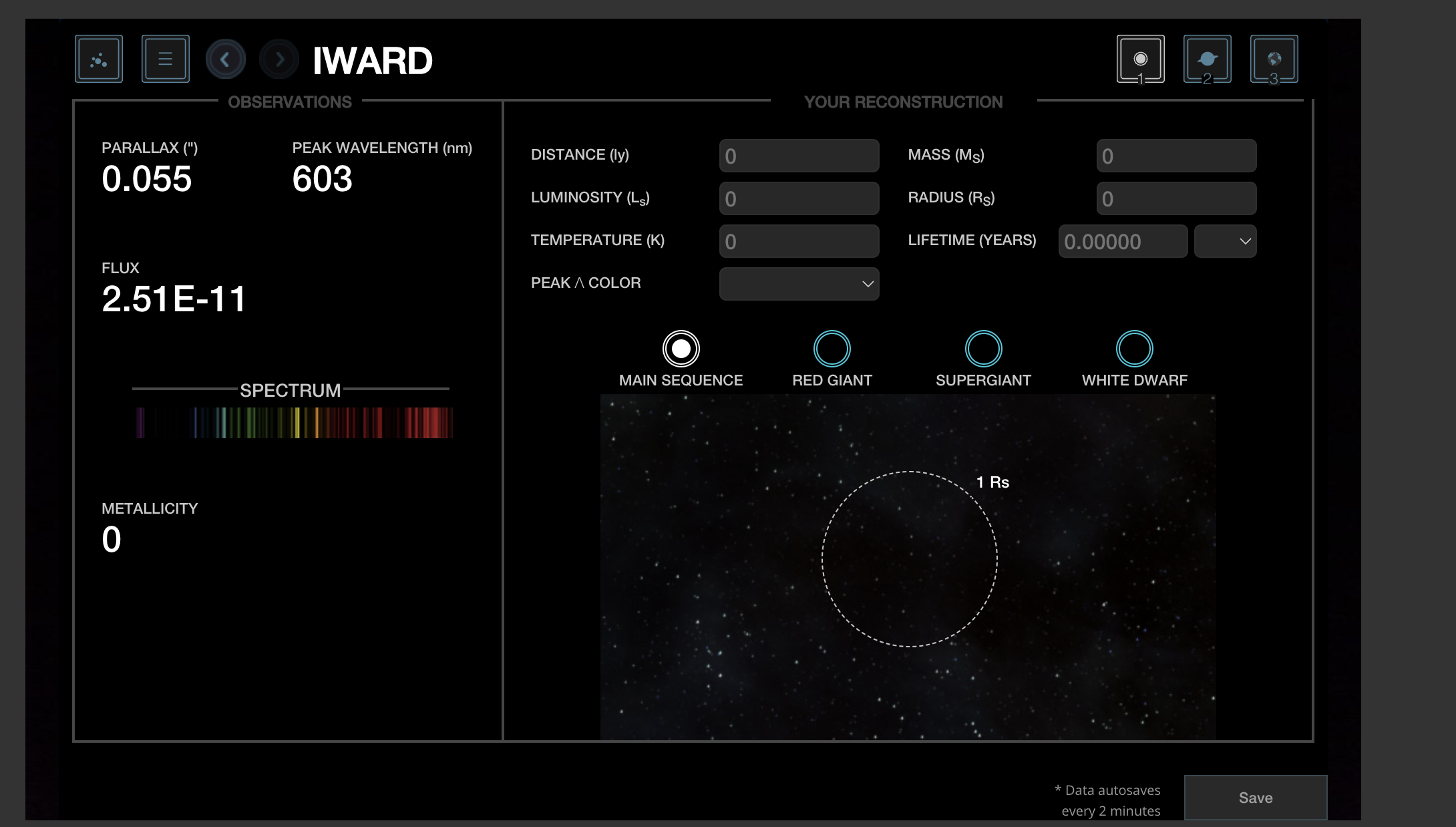Click the OBSERVATIONS section header
This screenshot has width=1456, height=827.
click(x=291, y=102)
